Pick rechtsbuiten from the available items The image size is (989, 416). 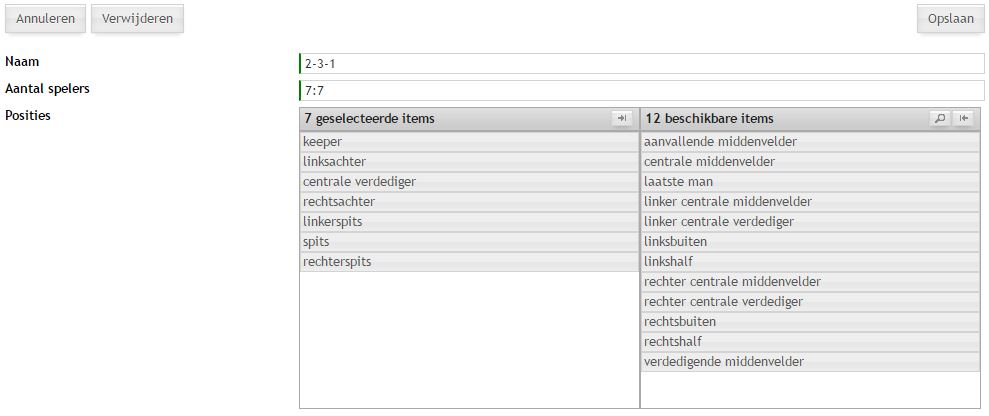pyautogui.click(x=809, y=322)
